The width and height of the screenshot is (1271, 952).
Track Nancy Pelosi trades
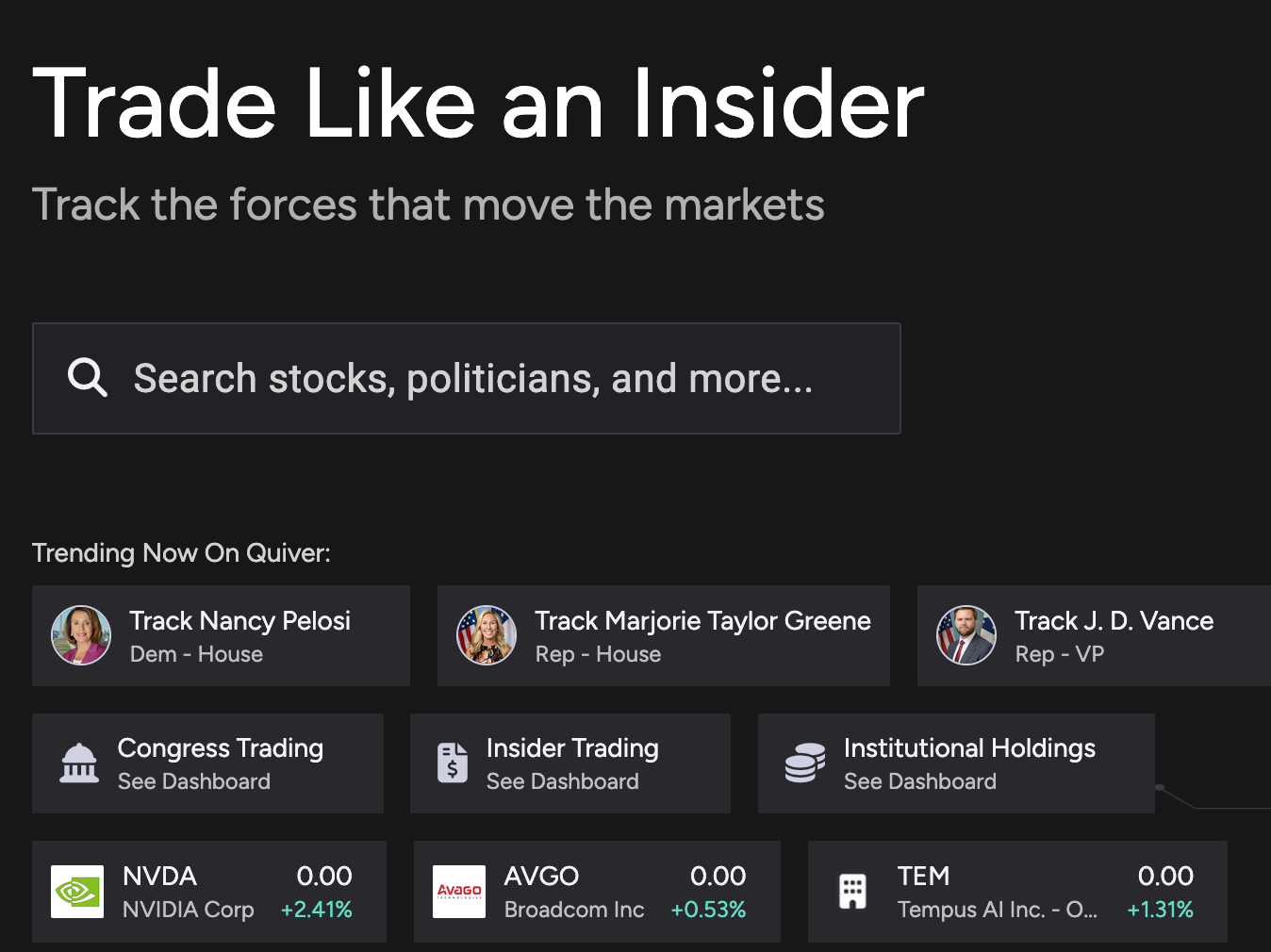click(221, 635)
